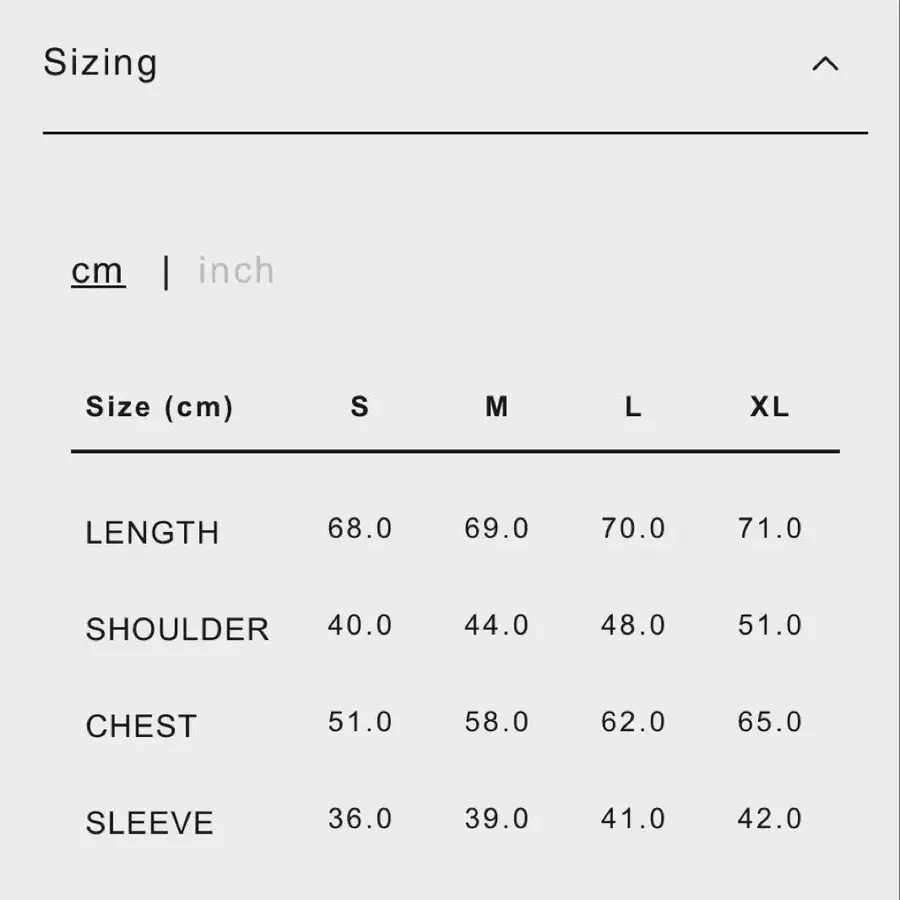Switch units to inch
This screenshot has width=900, height=900.
click(236, 270)
